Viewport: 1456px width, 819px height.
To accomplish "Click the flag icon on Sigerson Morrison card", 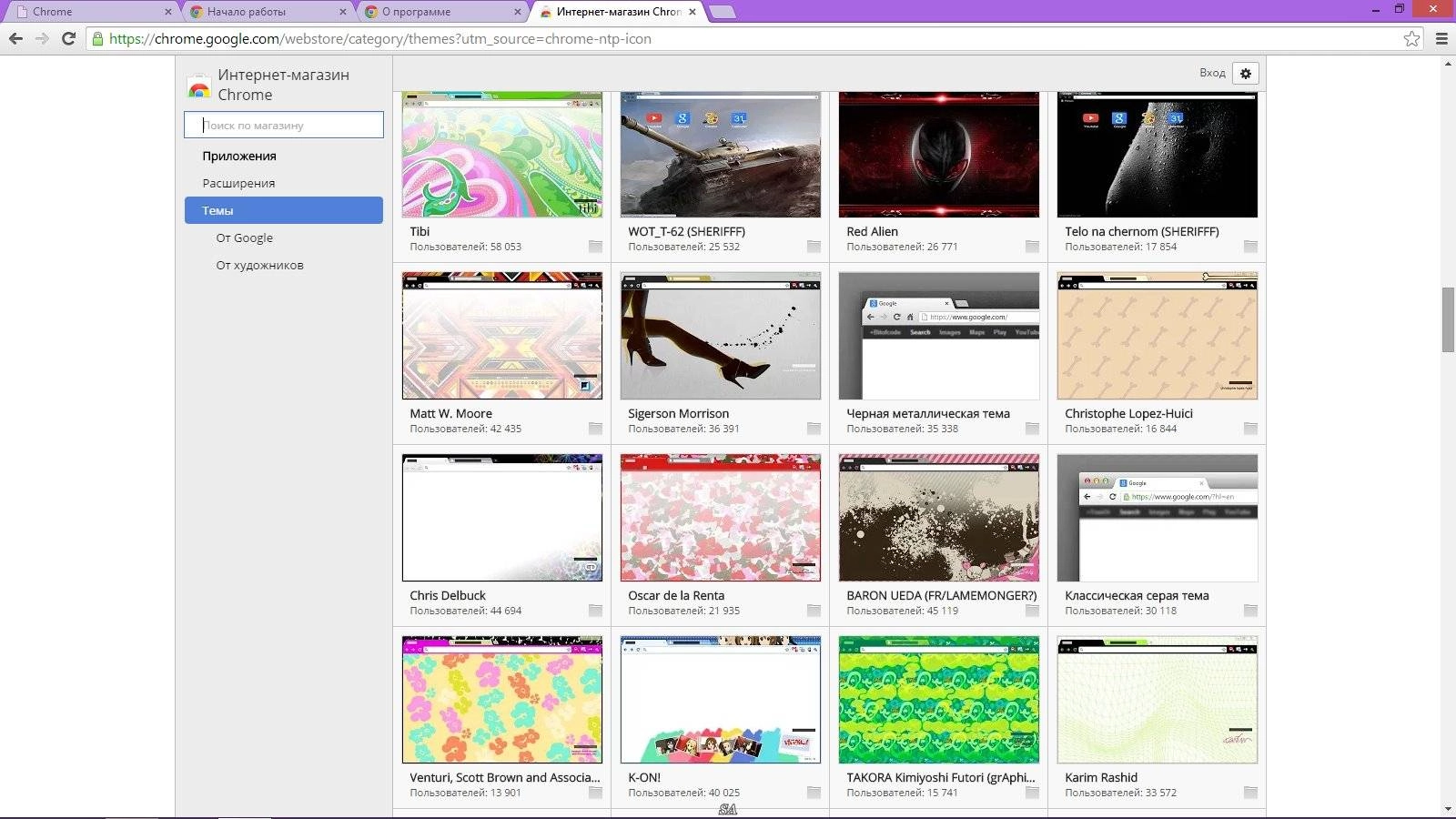I will 814,429.
